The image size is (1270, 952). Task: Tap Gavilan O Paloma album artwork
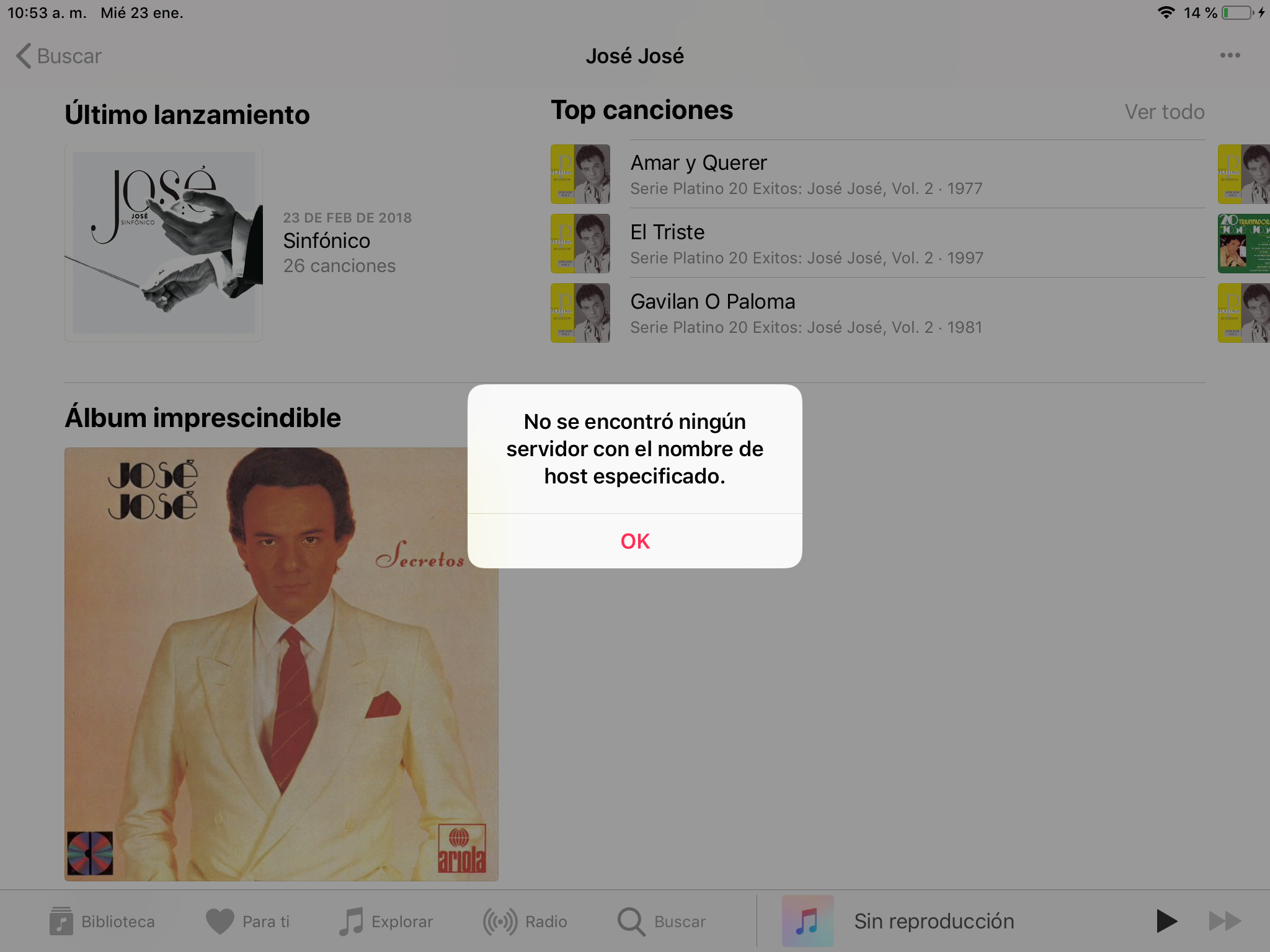[580, 313]
